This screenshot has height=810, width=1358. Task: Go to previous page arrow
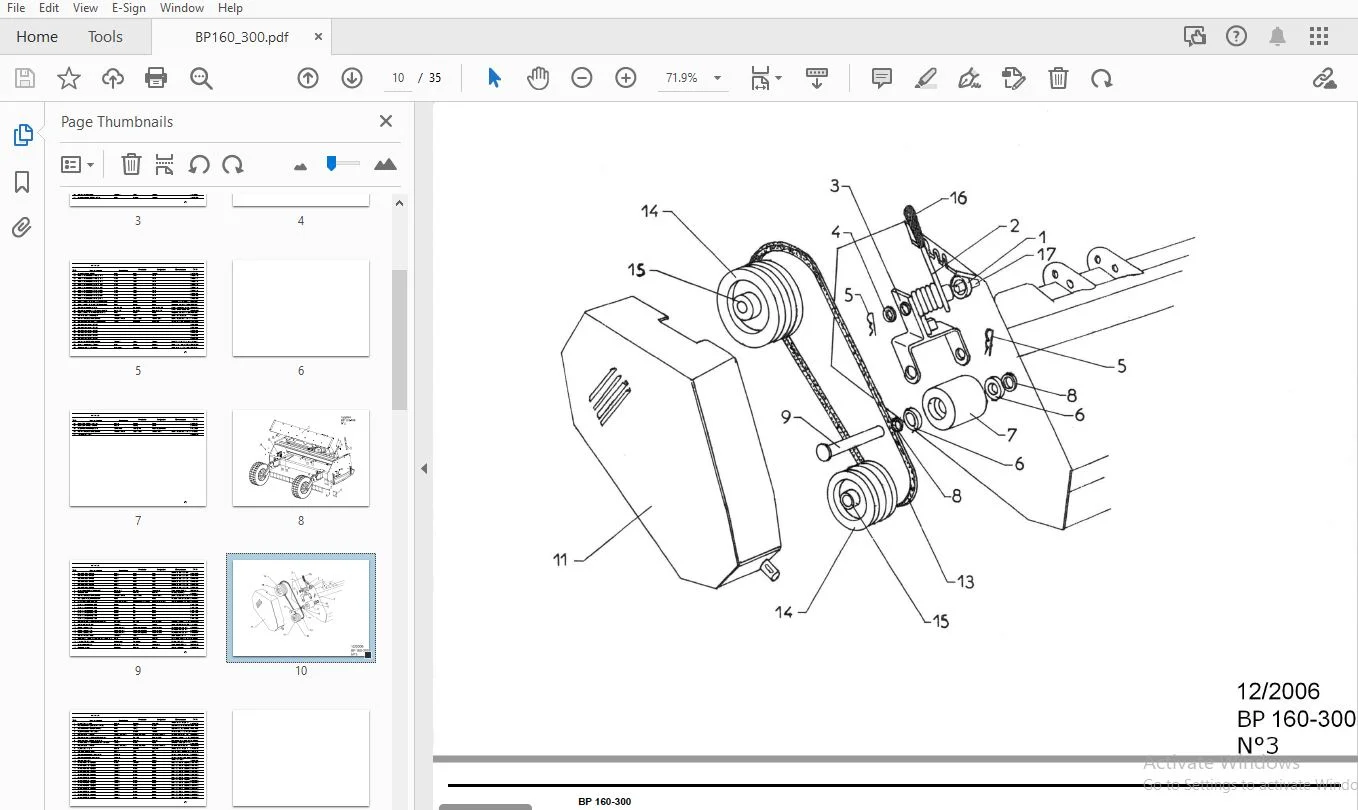[x=308, y=78]
